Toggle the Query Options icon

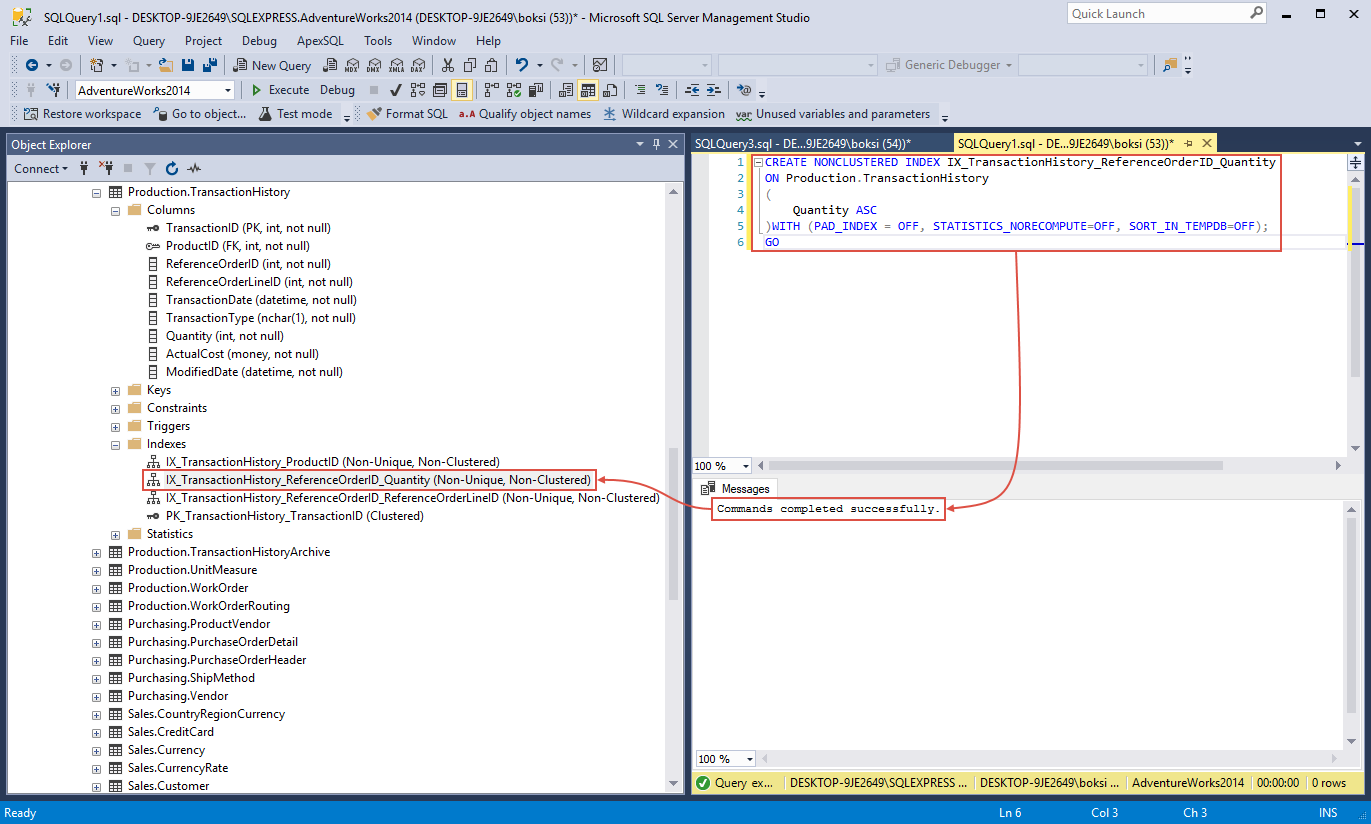coord(439,90)
